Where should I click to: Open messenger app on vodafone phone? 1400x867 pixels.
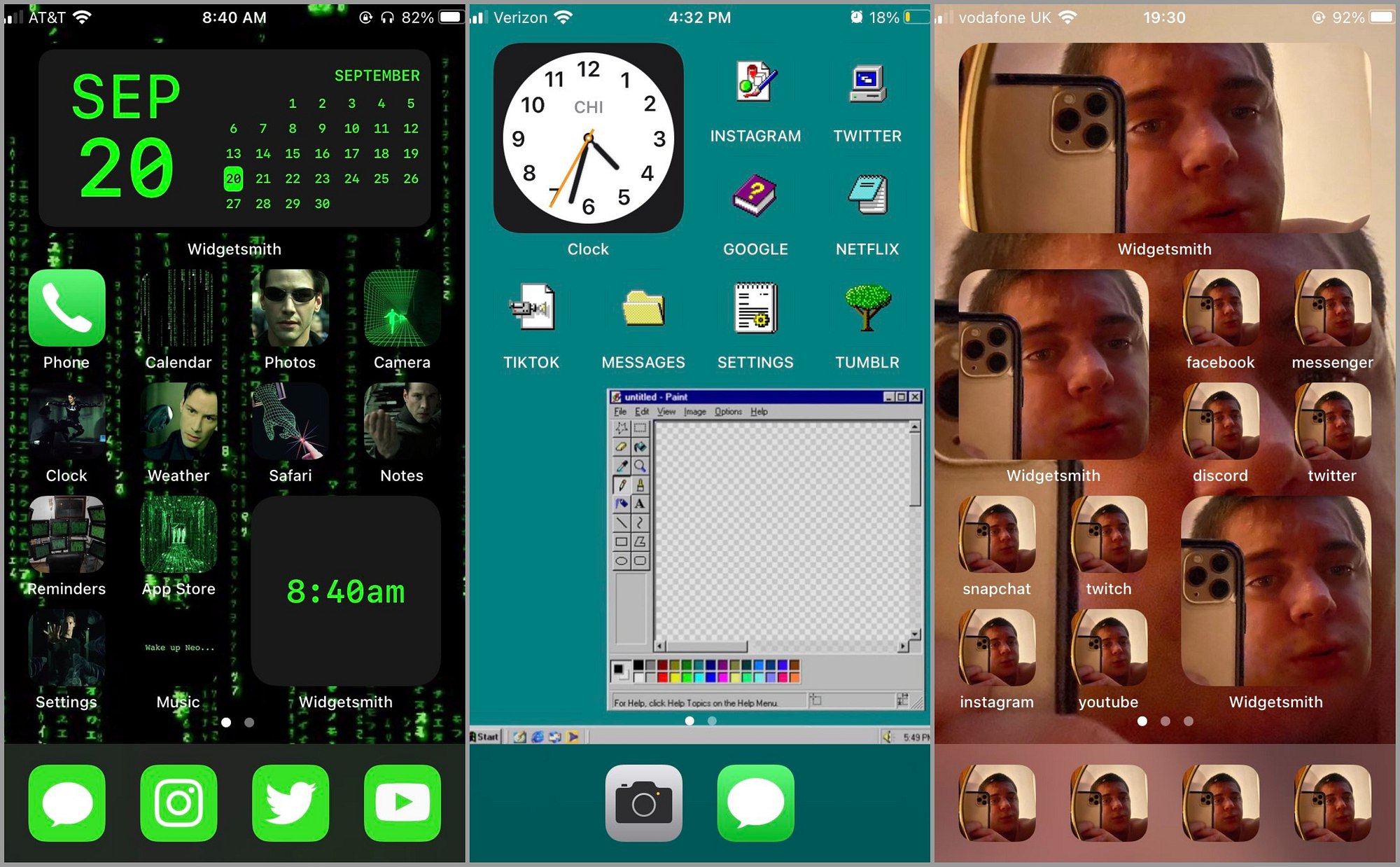tap(1333, 307)
